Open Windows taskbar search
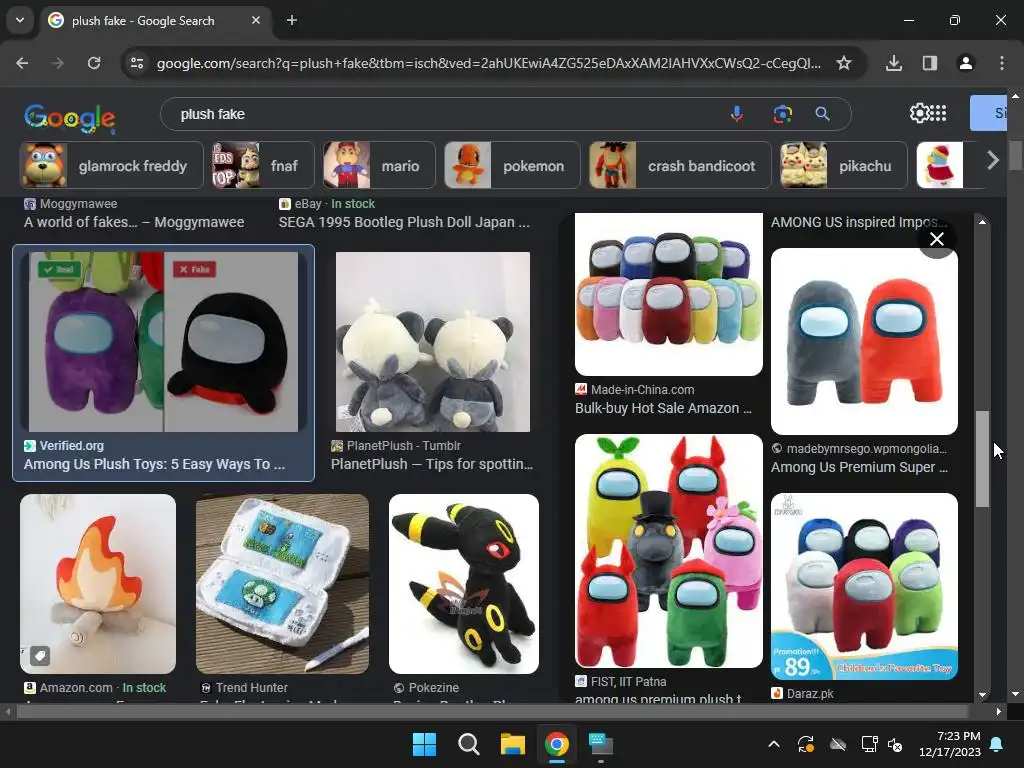Image resolution: width=1024 pixels, height=768 pixels. (x=468, y=744)
